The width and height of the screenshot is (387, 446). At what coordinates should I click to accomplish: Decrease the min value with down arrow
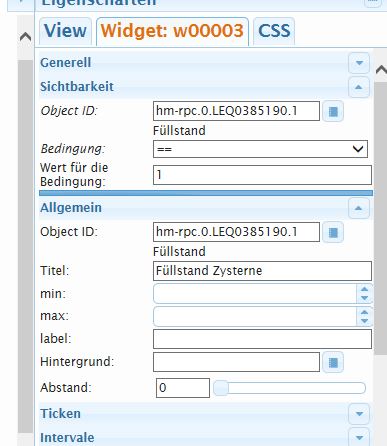(364, 298)
